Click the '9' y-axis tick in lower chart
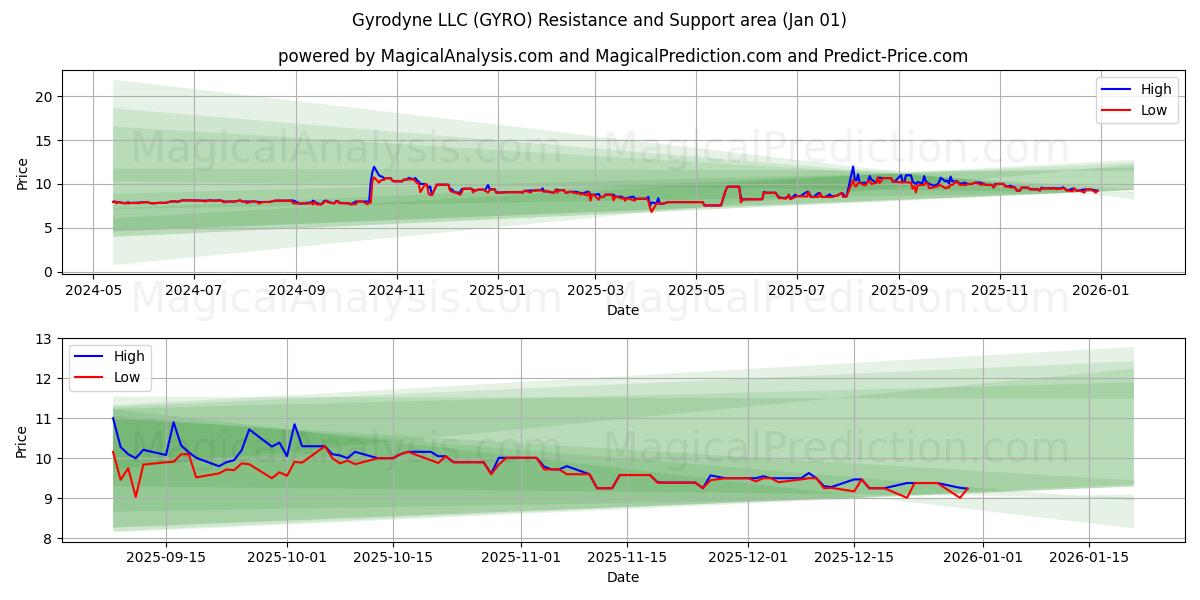The width and height of the screenshot is (1200, 600). [47, 498]
